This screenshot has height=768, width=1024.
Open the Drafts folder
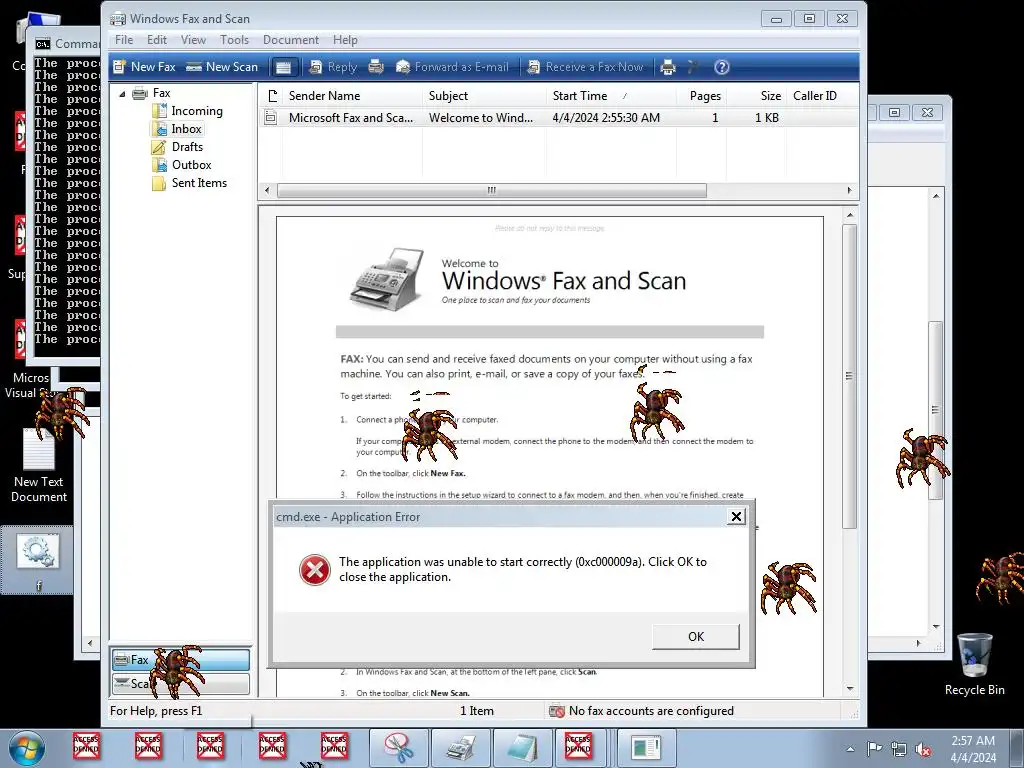point(187,147)
